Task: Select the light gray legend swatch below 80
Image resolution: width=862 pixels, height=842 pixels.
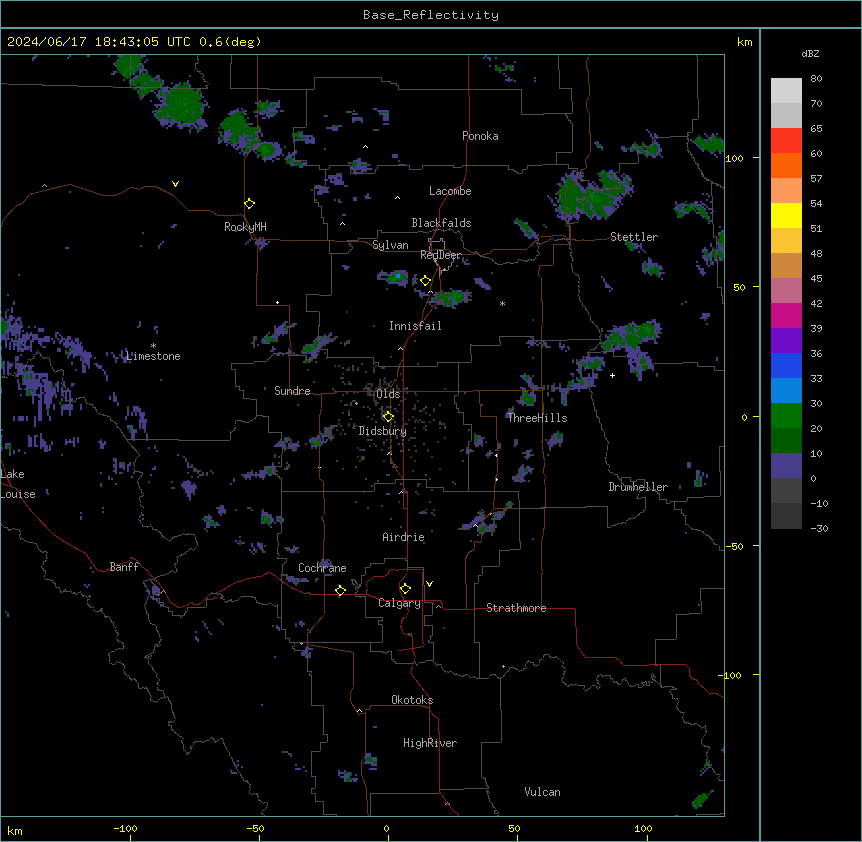Action: point(786,90)
